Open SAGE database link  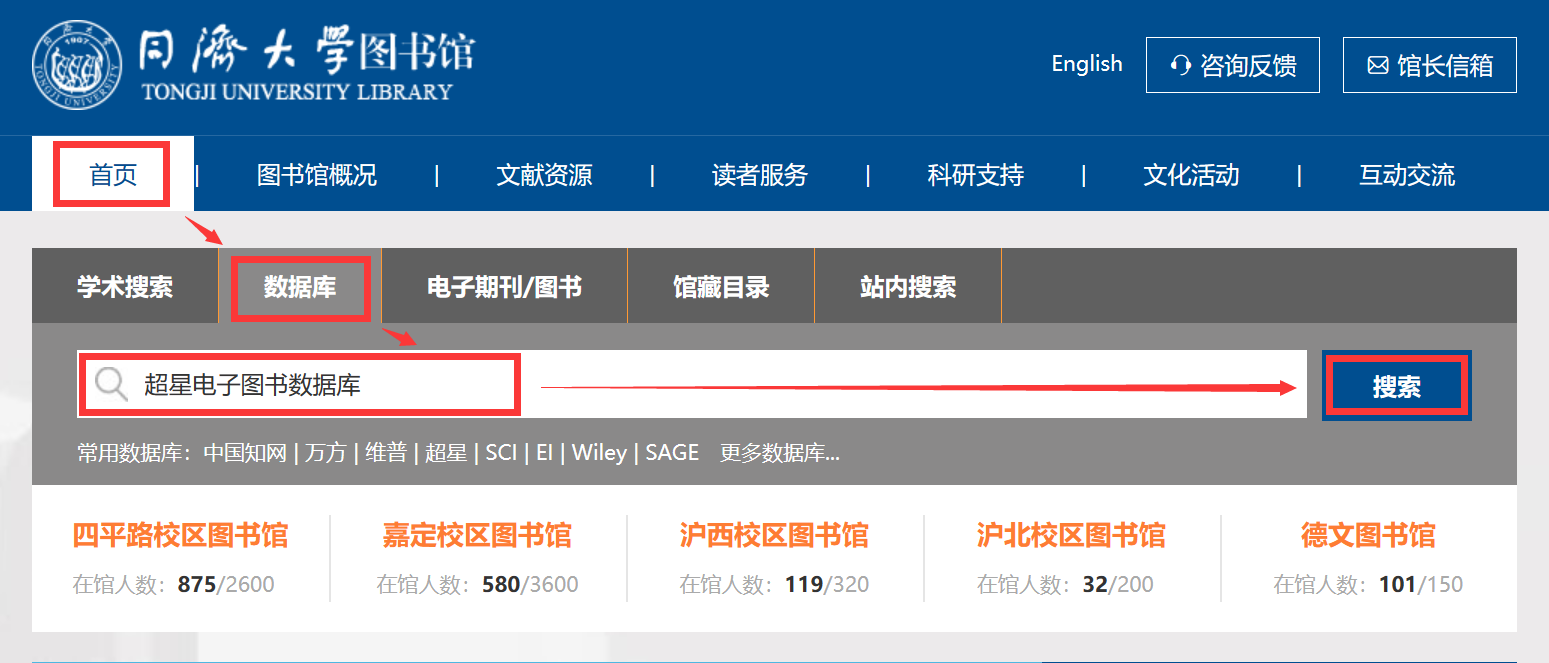pyautogui.click(x=672, y=453)
